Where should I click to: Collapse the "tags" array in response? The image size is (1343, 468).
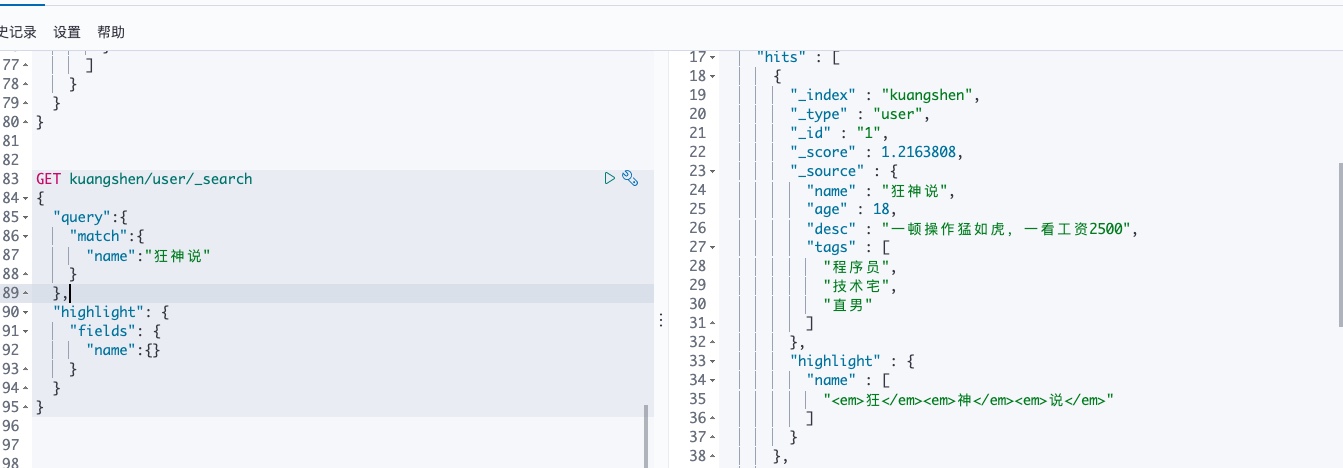(712, 247)
